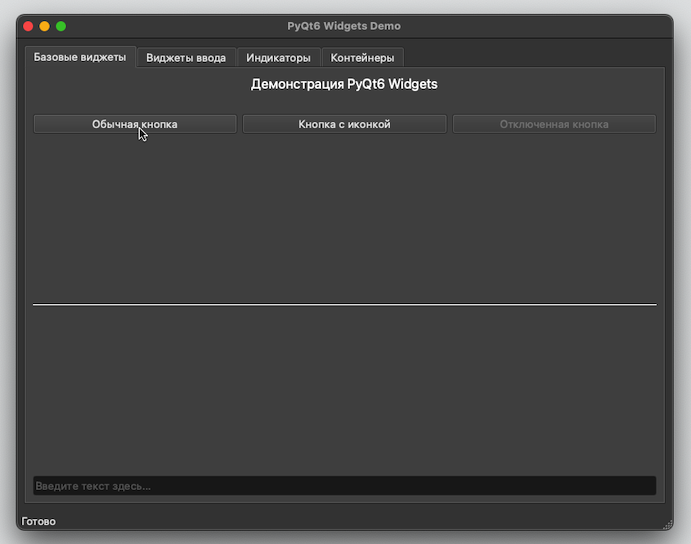Image resolution: width=691 pixels, height=544 pixels.
Task: Open the Индикаторы tab
Action: (278, 58)
